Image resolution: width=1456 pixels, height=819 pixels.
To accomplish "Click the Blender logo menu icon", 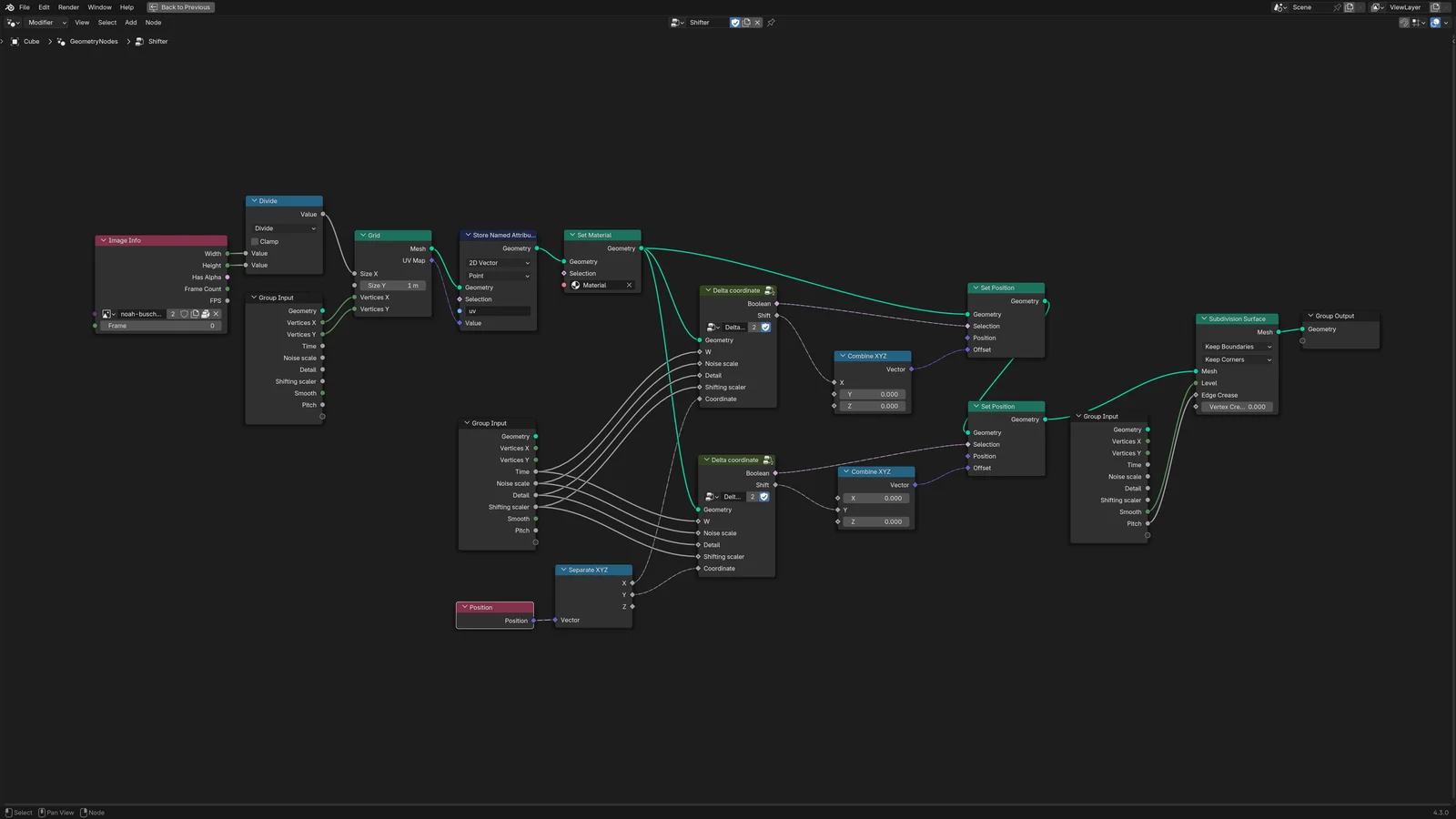I will (9, 7).
